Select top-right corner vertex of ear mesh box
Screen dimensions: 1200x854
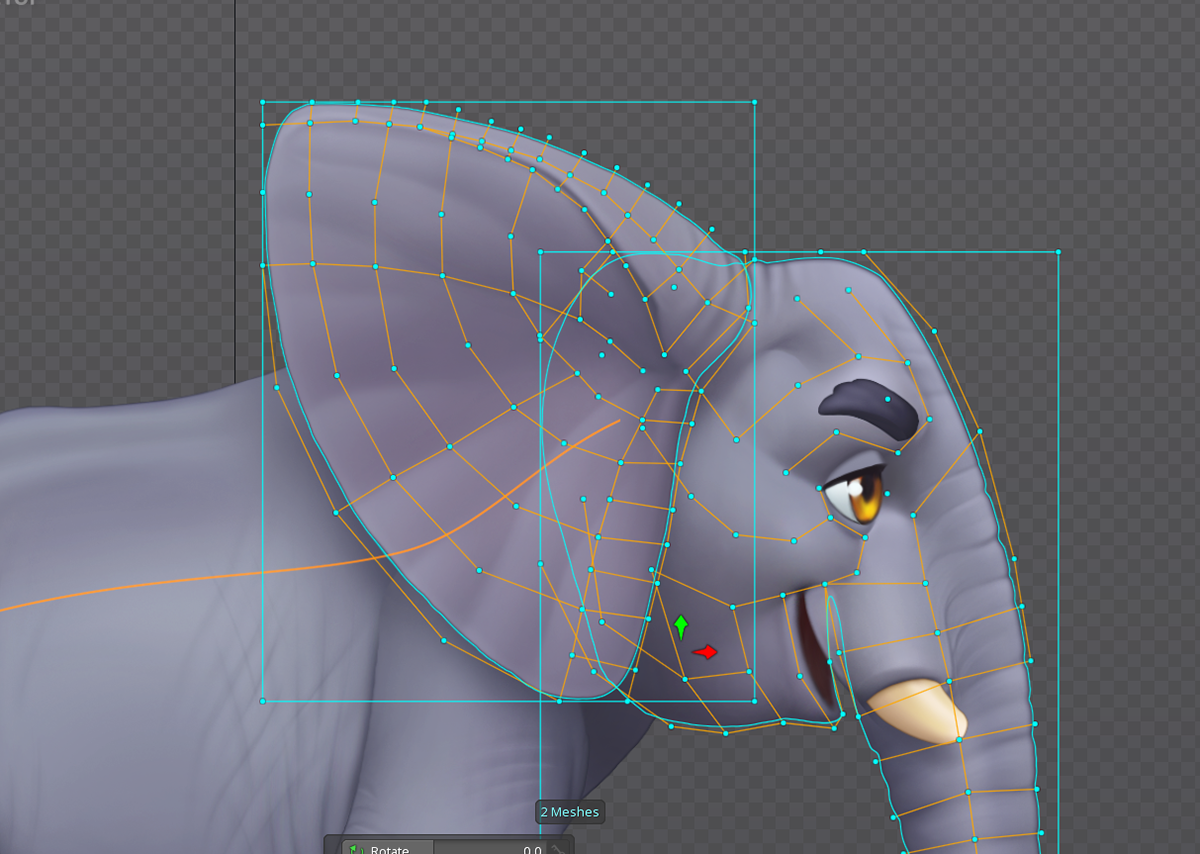pyautogui.click(x=754, y=102)
